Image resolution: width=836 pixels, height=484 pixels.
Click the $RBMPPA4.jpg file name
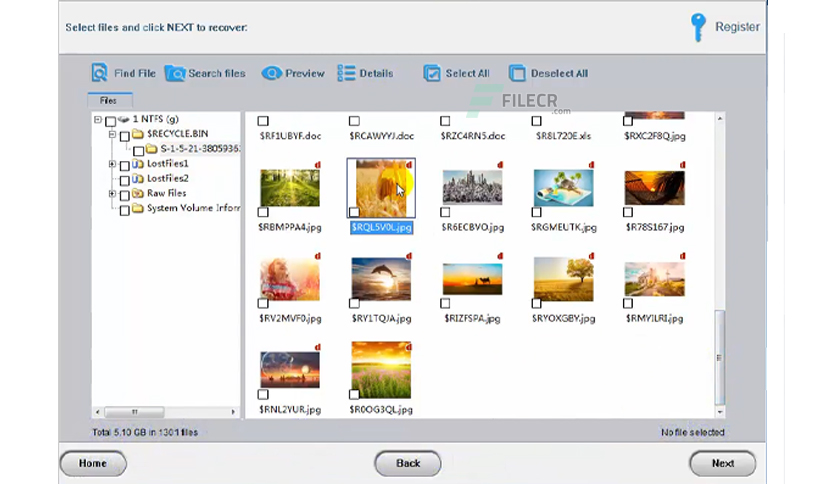pyautogui.click(x=290, y=227)
